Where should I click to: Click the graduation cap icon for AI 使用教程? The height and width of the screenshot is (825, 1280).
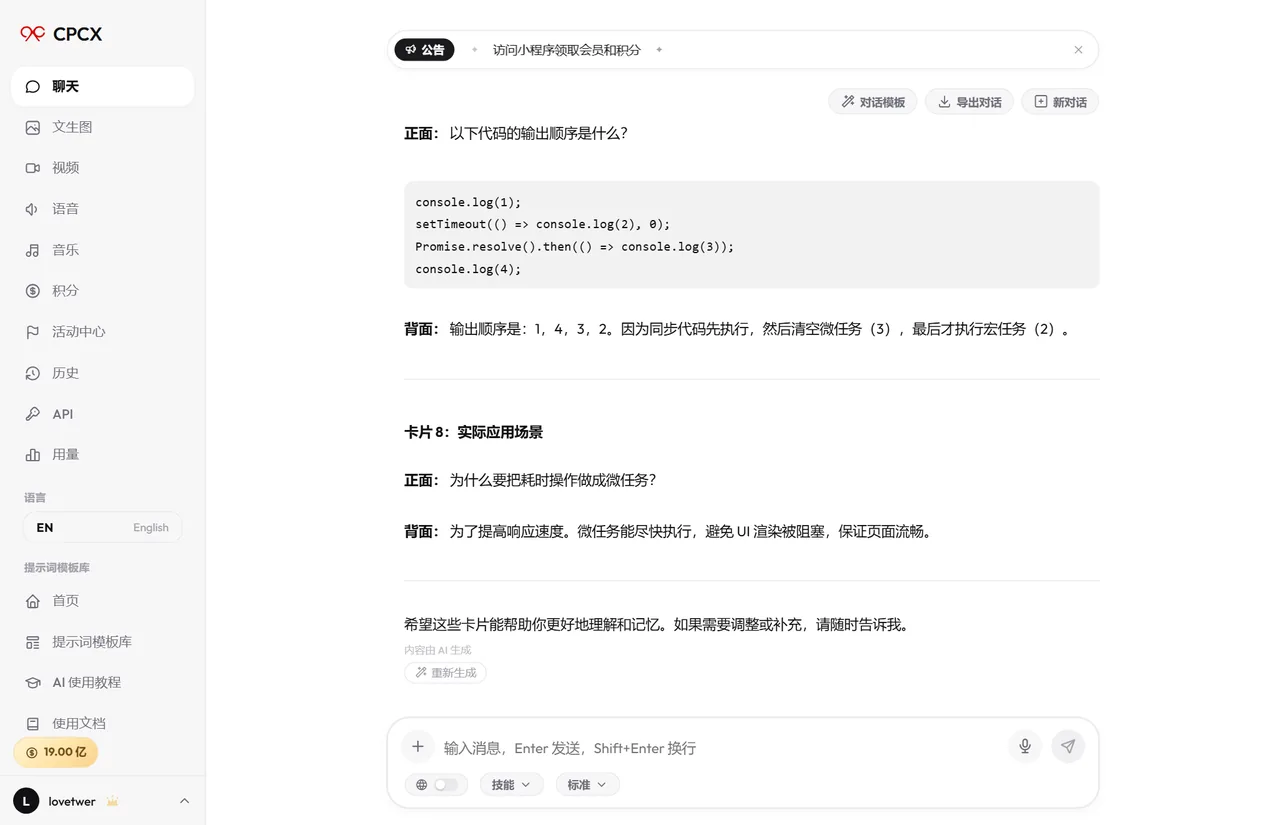[33, 683]
